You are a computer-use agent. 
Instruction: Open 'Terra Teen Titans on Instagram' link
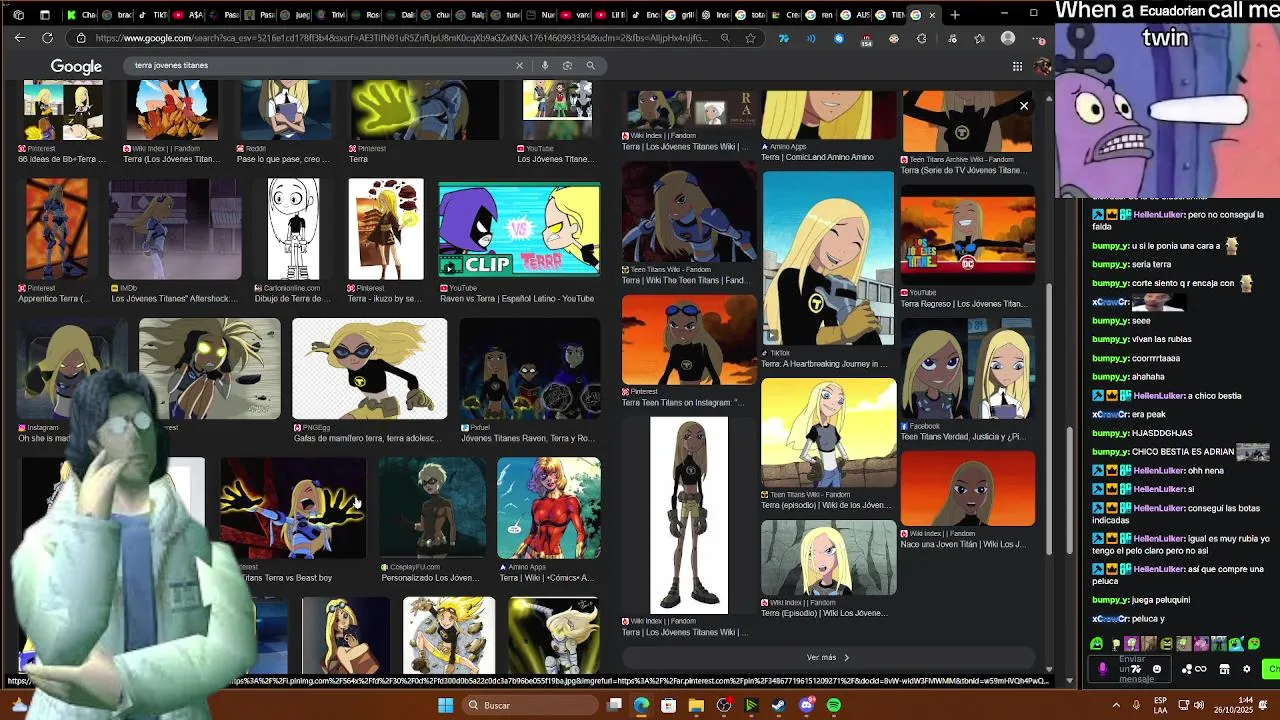click(683, 402)
